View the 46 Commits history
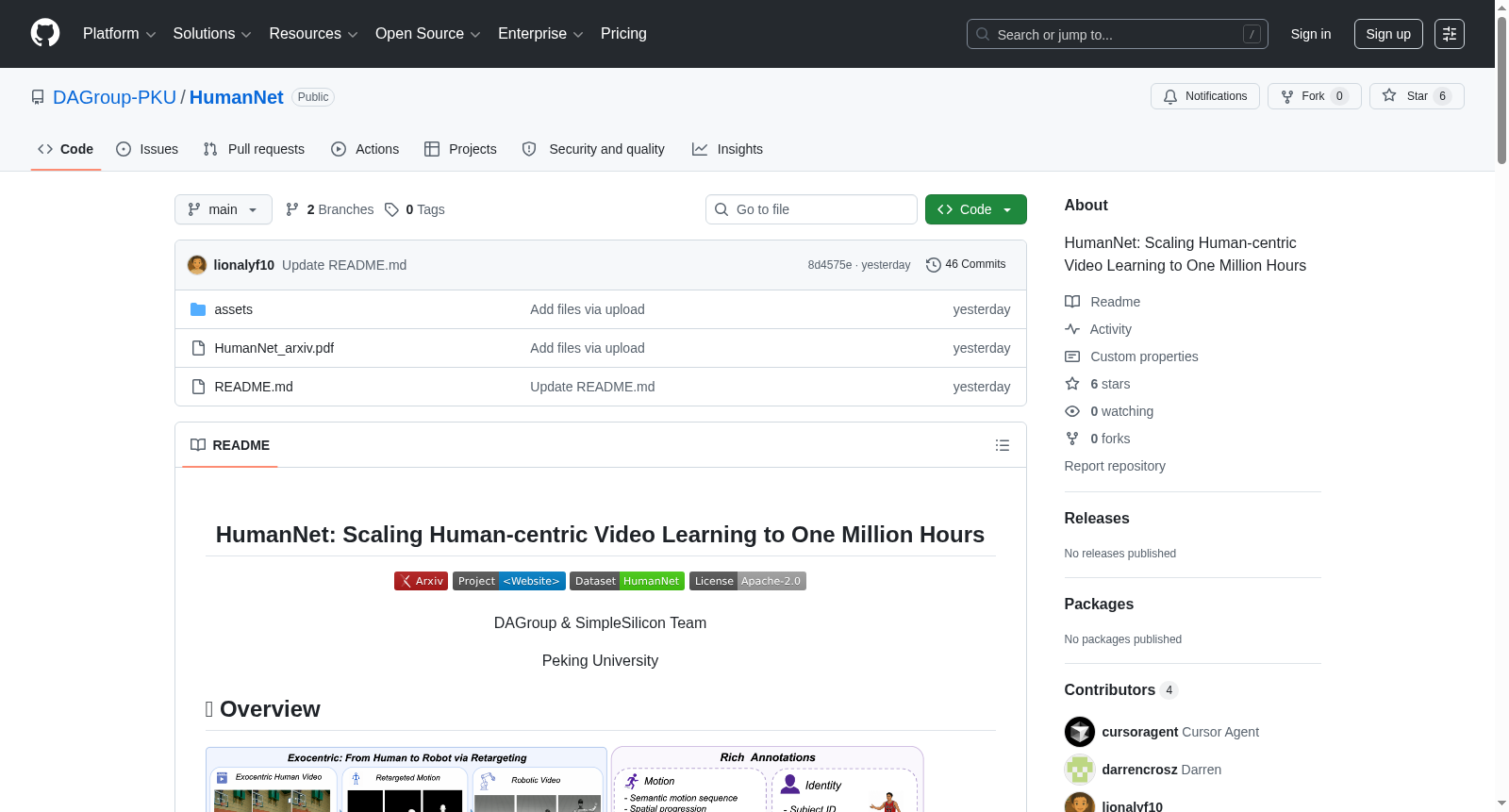The width and height of the screenshot is (1509, 812). (x=966, y=265)
